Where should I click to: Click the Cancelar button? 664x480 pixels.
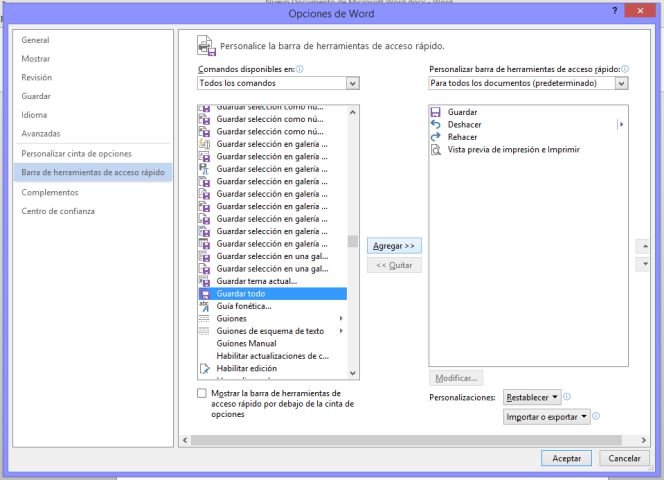(624, 458)
